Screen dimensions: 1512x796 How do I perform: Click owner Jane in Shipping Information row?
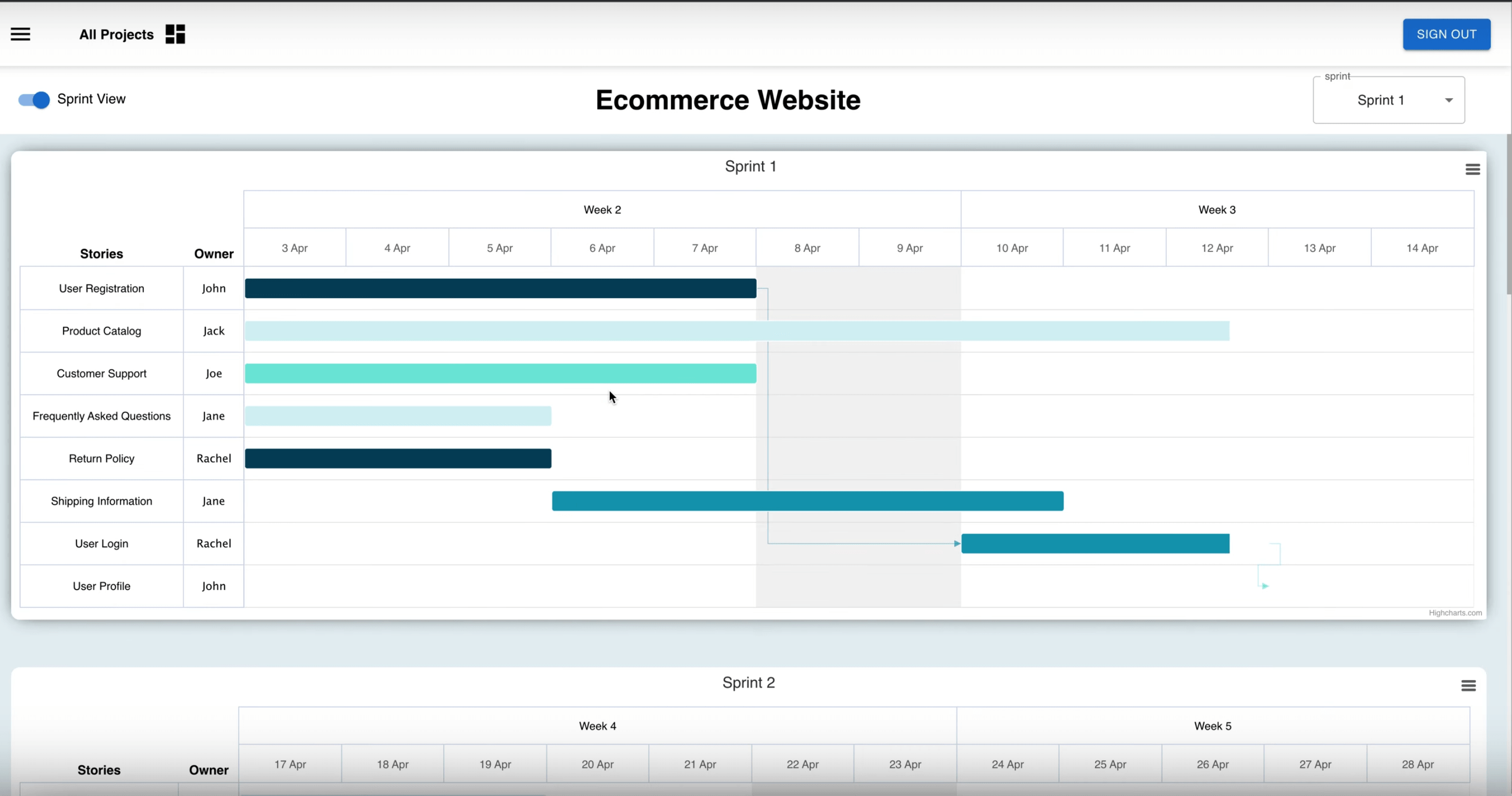(214, 501)
